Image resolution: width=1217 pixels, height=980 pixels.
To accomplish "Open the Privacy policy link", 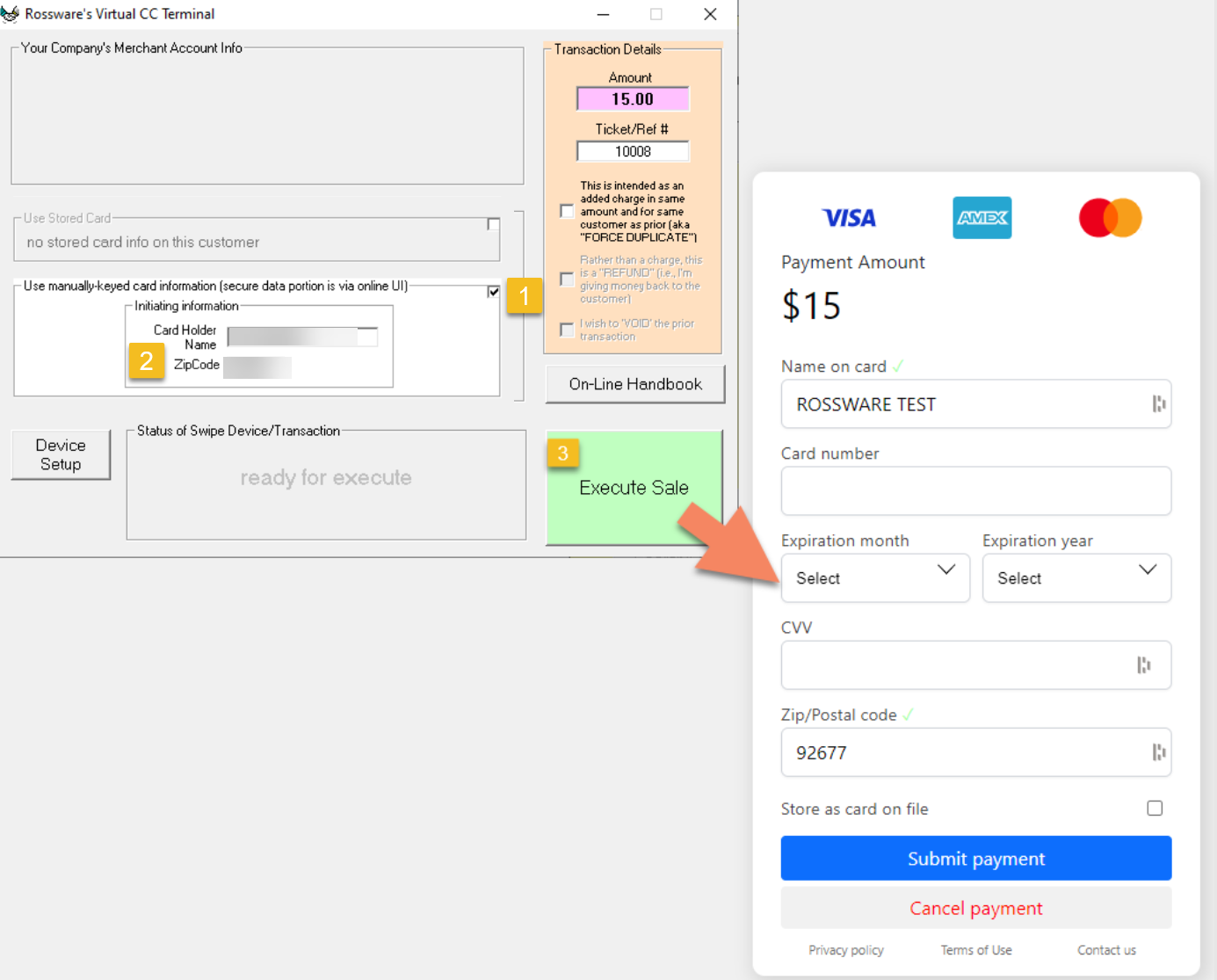I will pos(845,949).
